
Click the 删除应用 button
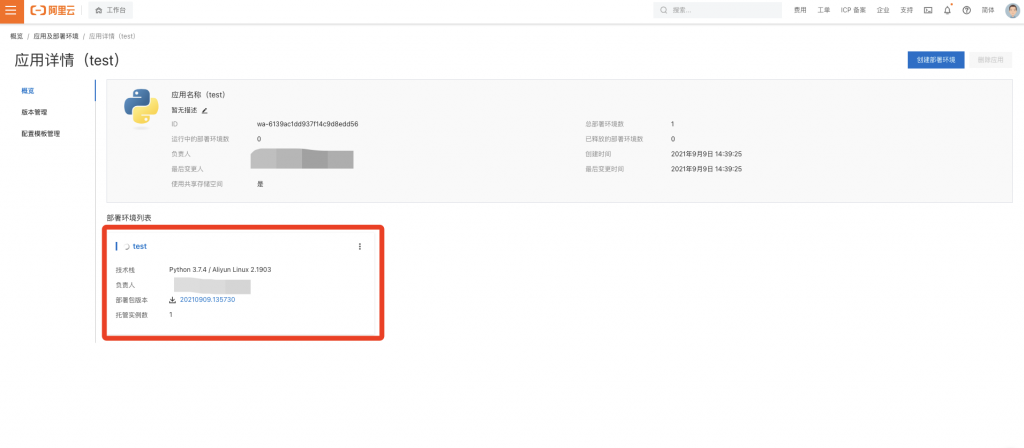pyautogui.click(x=990, y=59)
